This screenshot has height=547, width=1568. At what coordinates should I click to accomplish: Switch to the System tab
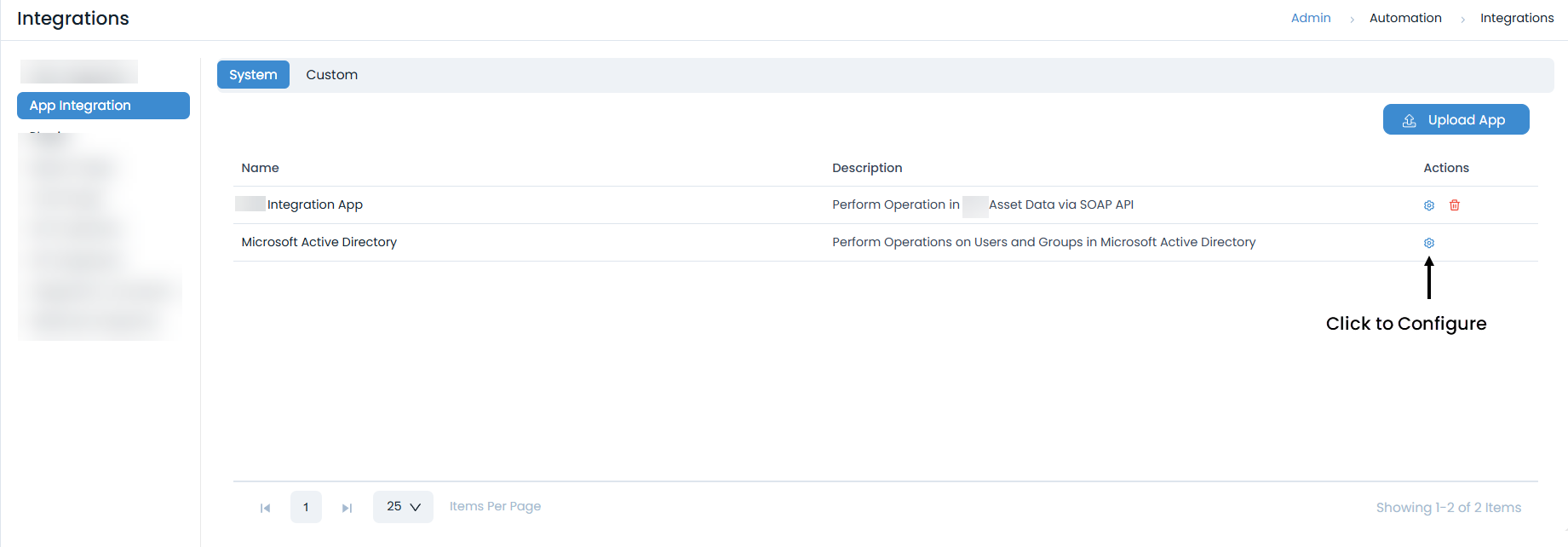(x=253, y=75)
